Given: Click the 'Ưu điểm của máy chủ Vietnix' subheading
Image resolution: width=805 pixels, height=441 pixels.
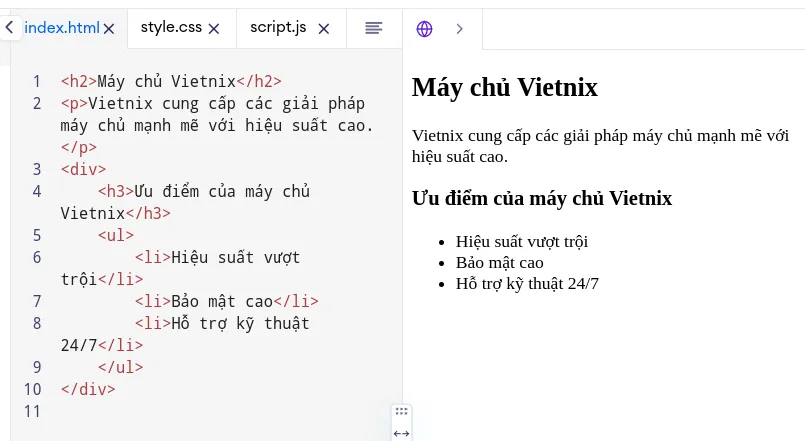Looking at the screenshot, I should point(542,199).
